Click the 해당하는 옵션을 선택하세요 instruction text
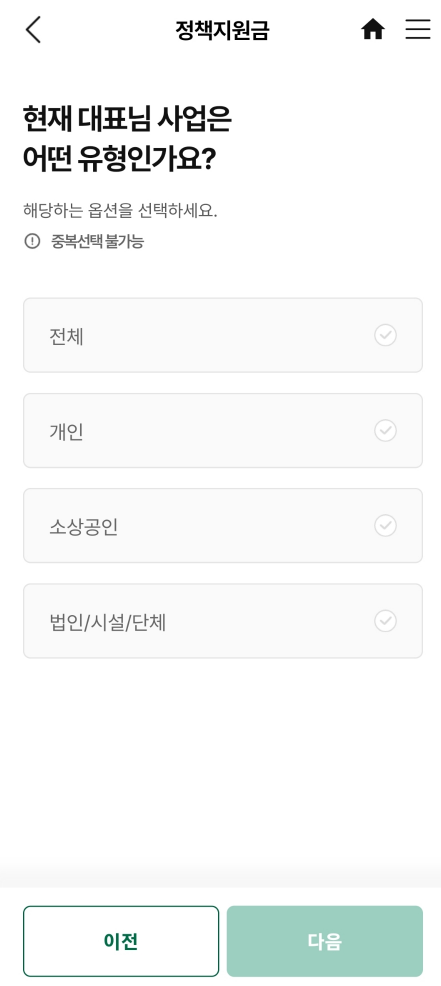 click(120, 211)
